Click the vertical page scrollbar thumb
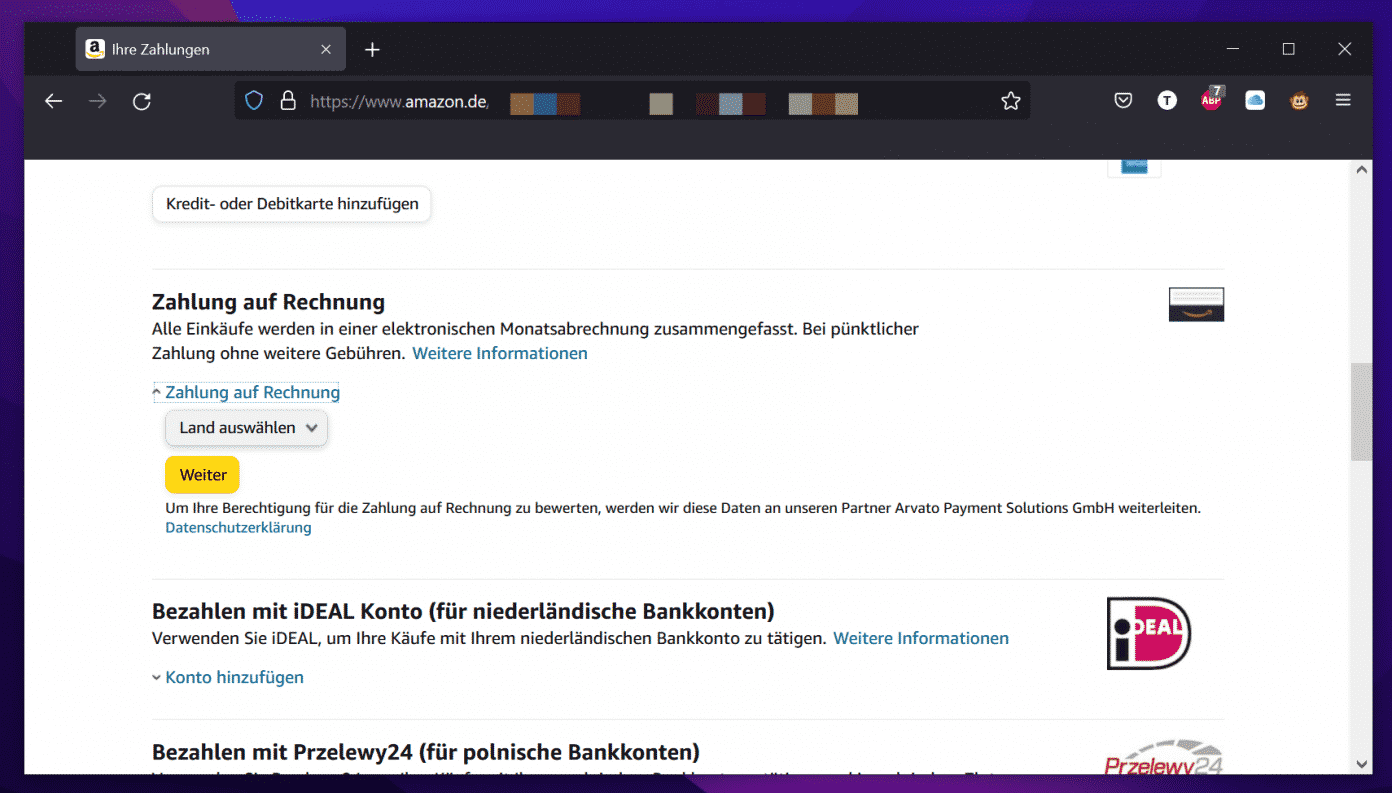 click(x=1361, y=412)
